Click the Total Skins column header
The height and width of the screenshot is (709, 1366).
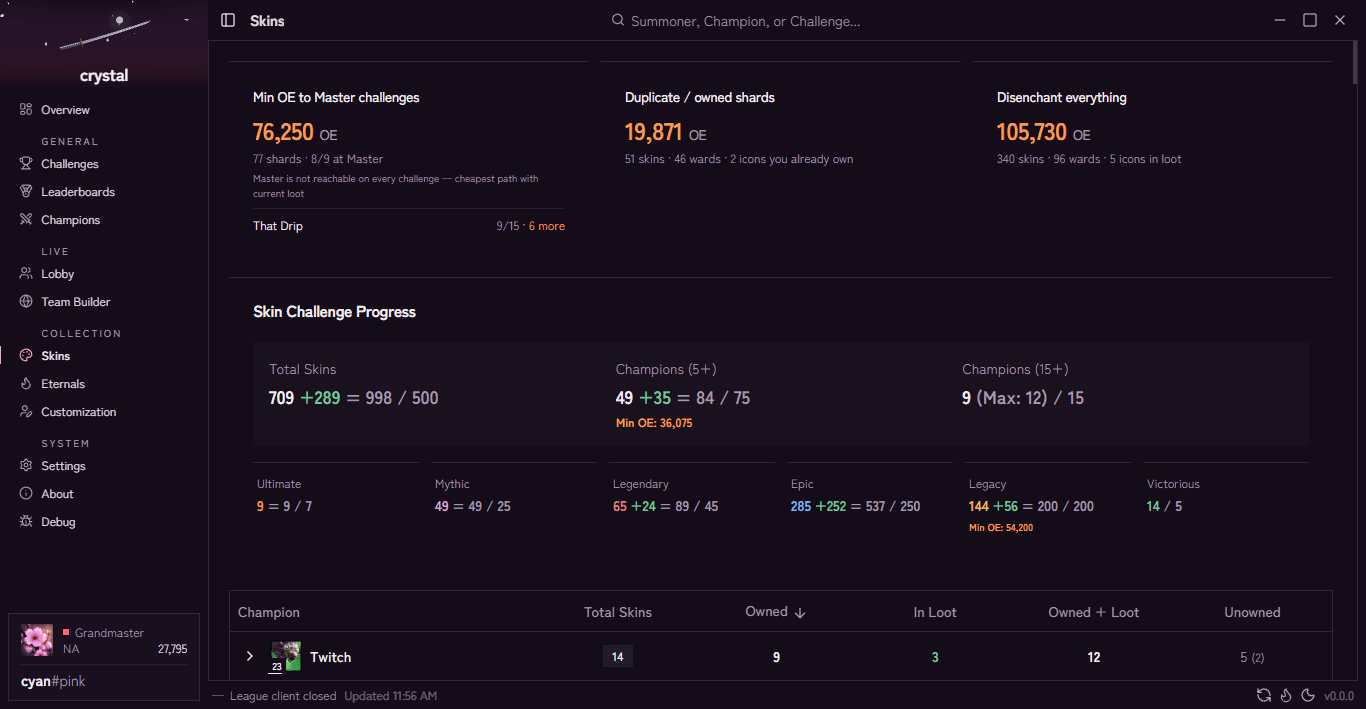coord(618,612)
